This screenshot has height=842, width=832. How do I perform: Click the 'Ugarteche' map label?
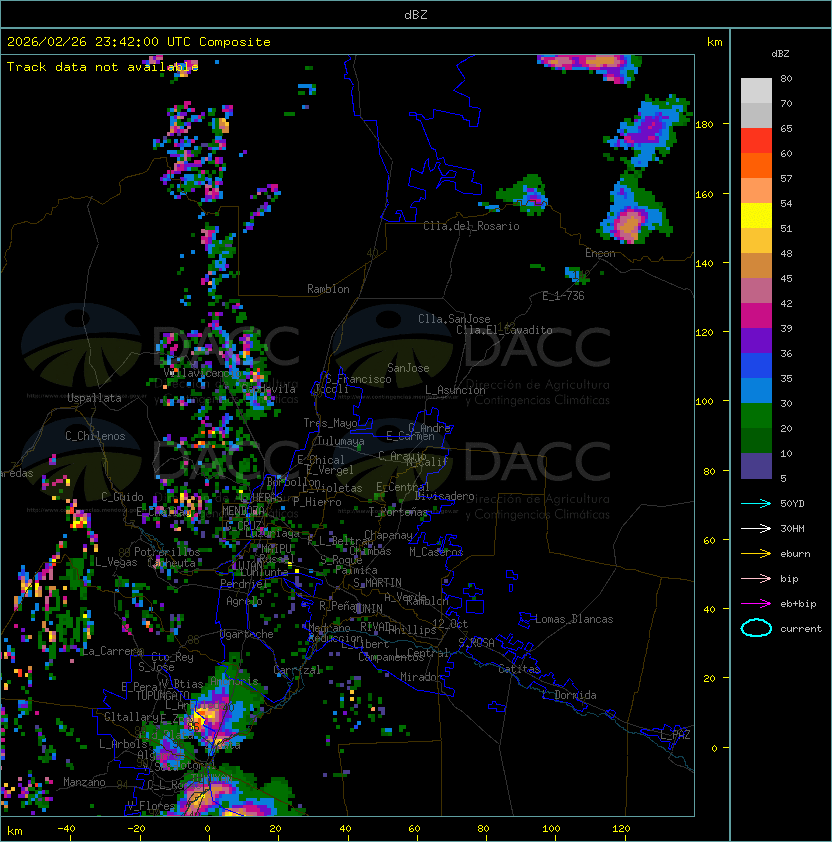tap(246, 634)
